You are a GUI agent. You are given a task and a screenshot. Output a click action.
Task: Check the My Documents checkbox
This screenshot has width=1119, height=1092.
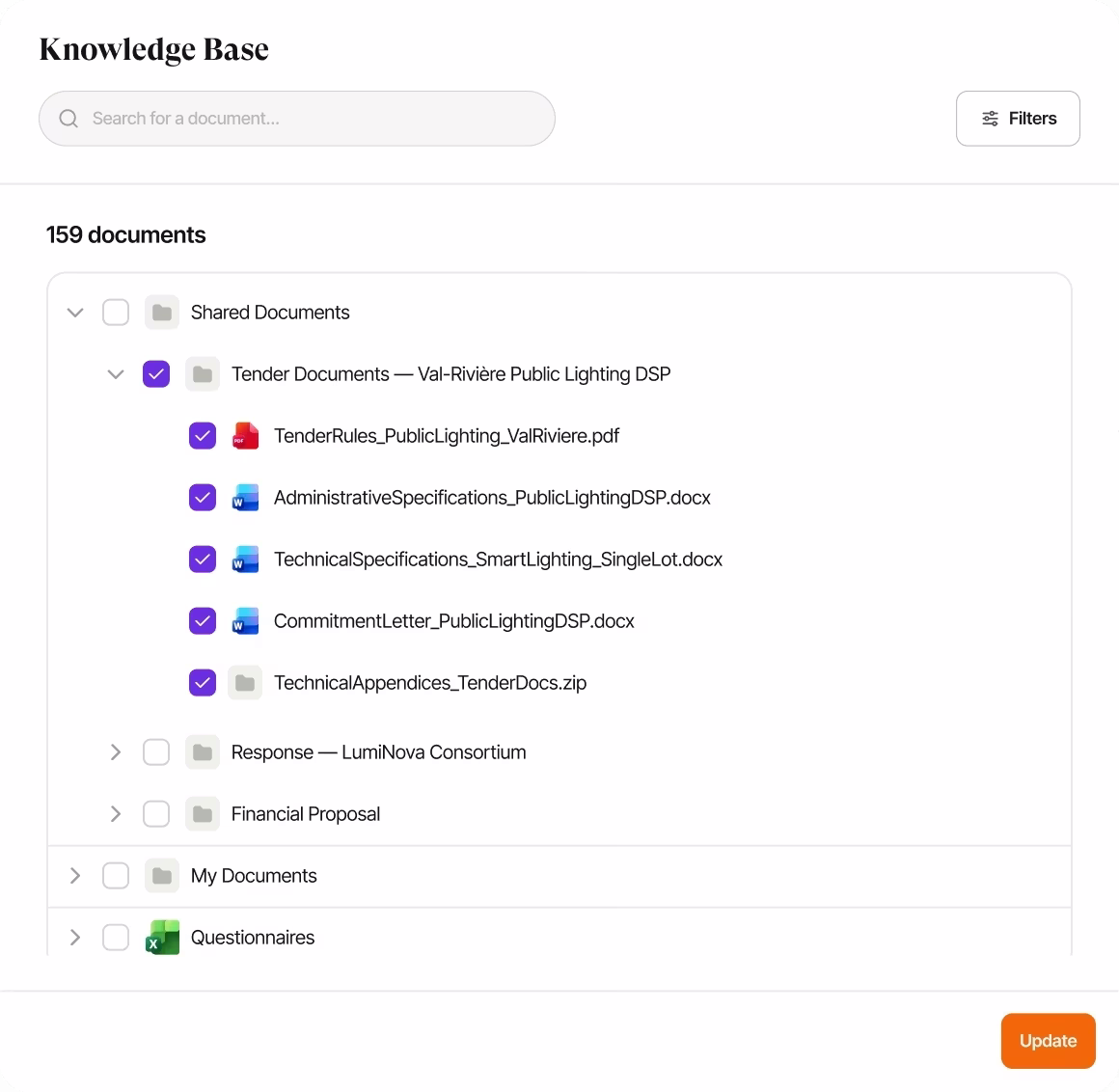point(116,876)
